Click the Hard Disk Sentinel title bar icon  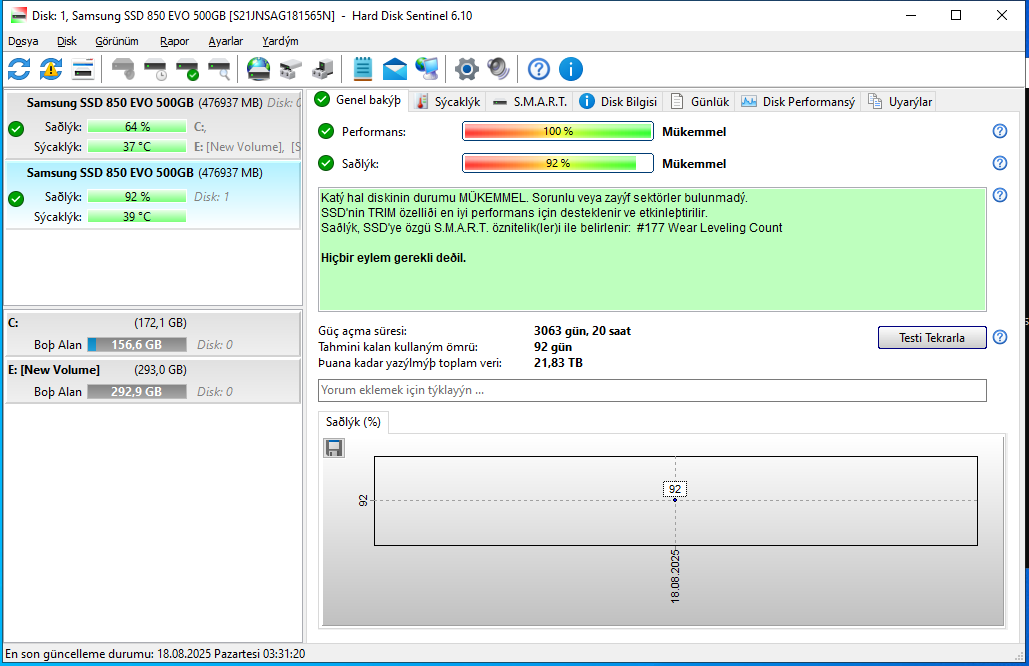pyautogui.click(x=18, y=15)
